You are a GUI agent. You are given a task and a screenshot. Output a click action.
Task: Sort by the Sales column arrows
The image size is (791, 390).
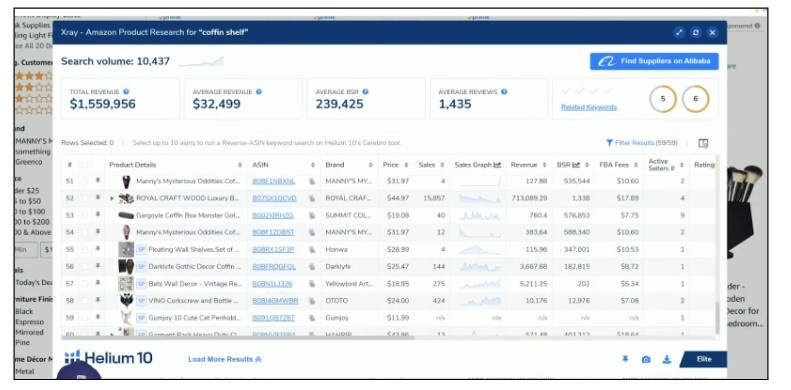(x=442, y=165)
